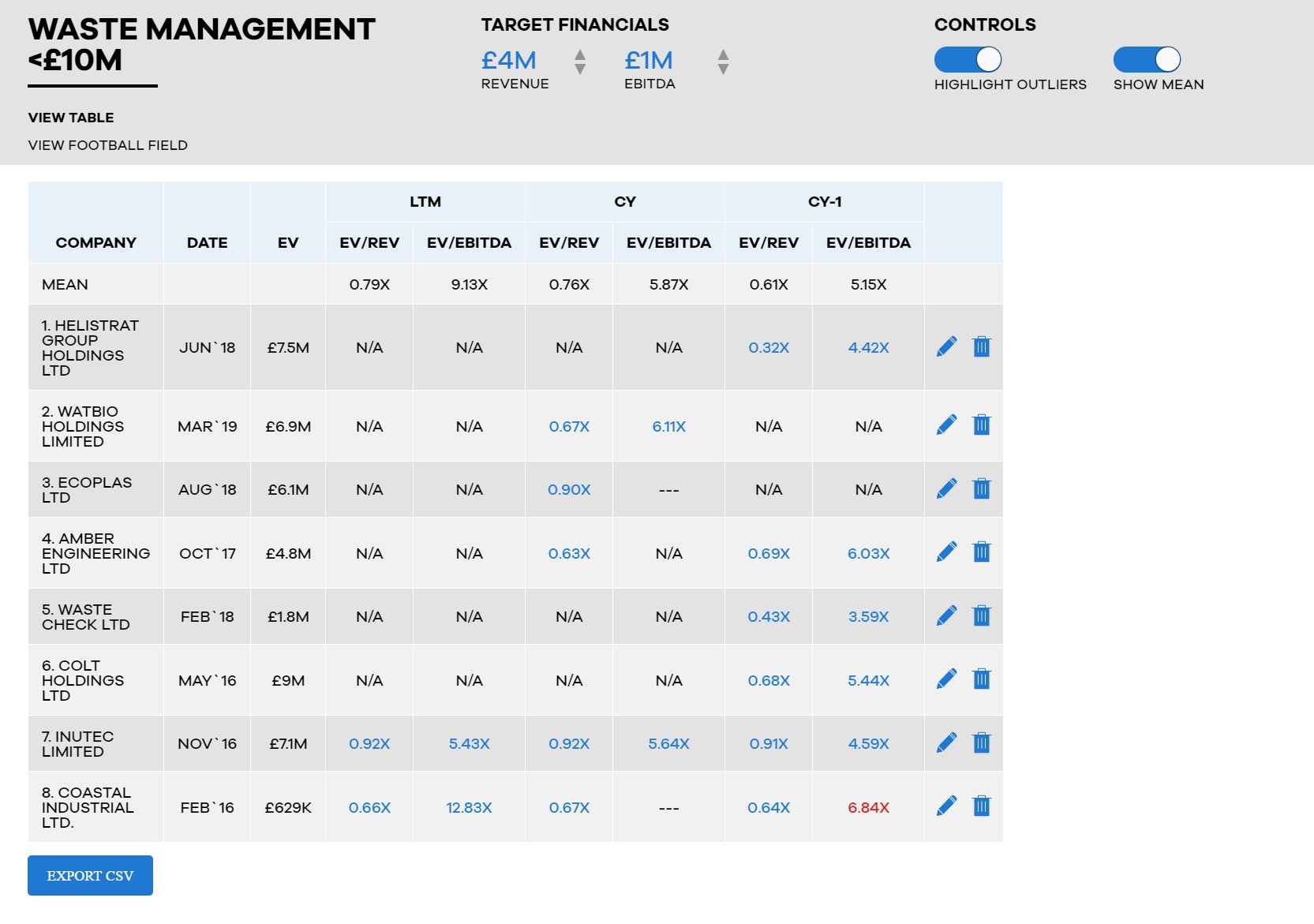
Task: Decrease target revenue with the down arrow
Action: tap(580, 69)
